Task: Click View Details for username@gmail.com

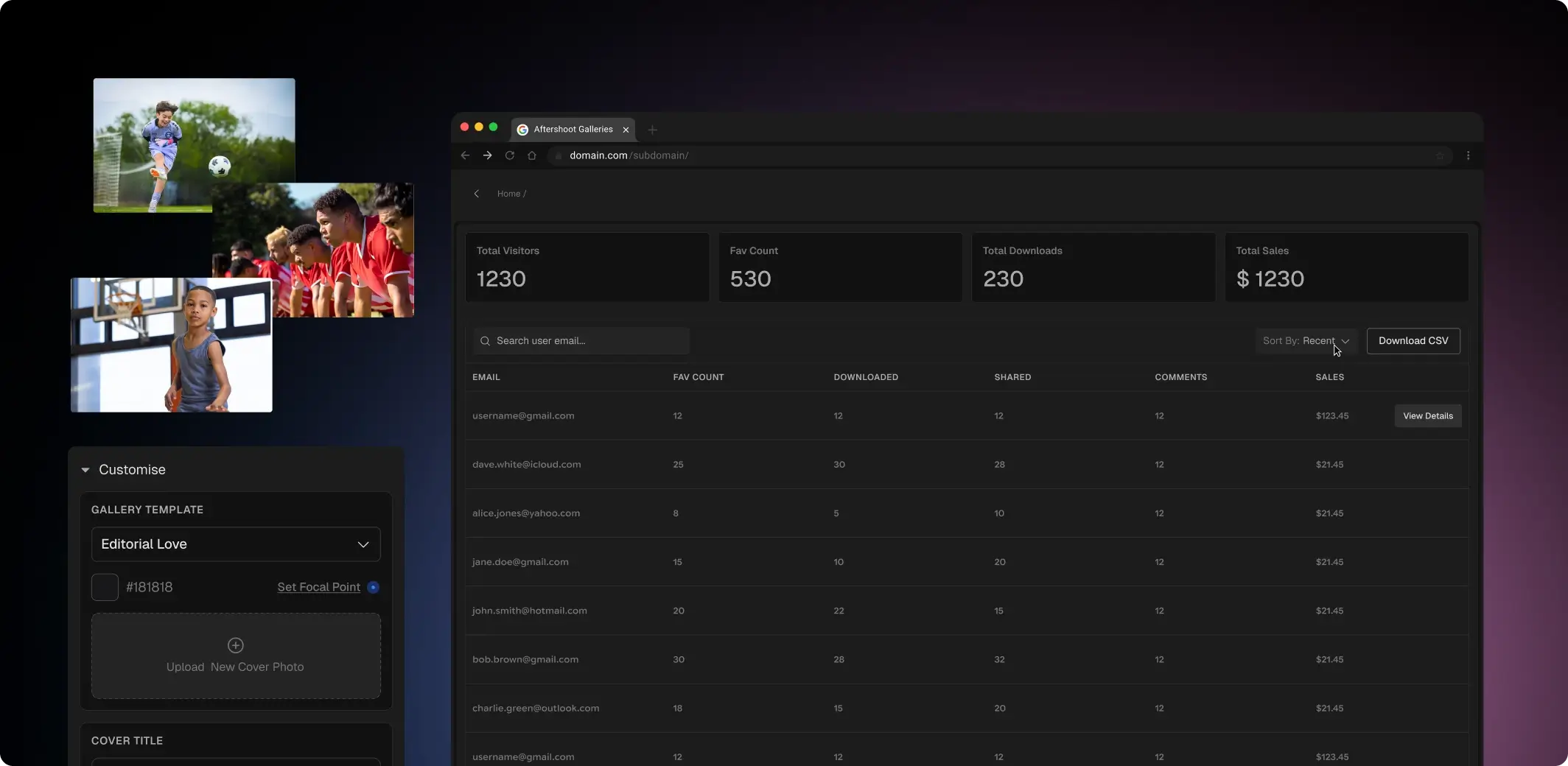Action: click(x=1428, y=416)
